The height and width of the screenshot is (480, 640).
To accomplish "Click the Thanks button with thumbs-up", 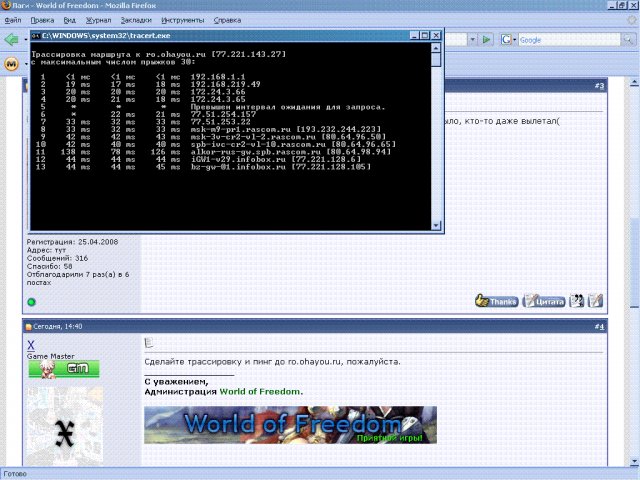I will [496, 301].
